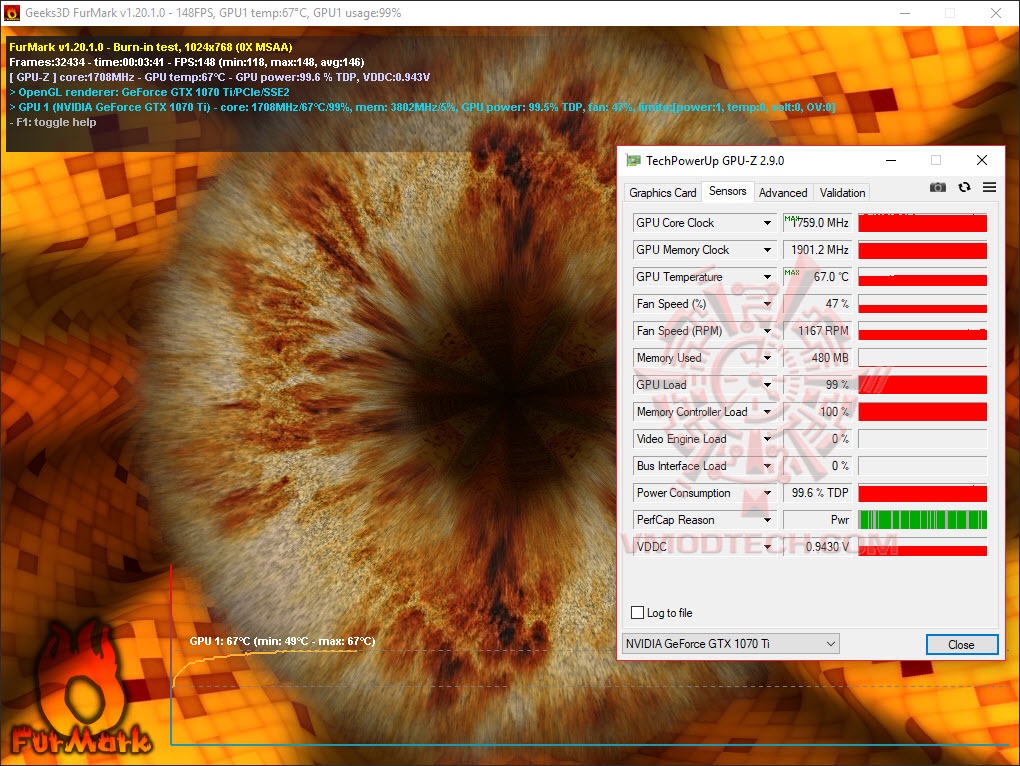This screenshot has height=766, width=1020.
Task: Click the Close button in GPU-Z
Action: 961,644
